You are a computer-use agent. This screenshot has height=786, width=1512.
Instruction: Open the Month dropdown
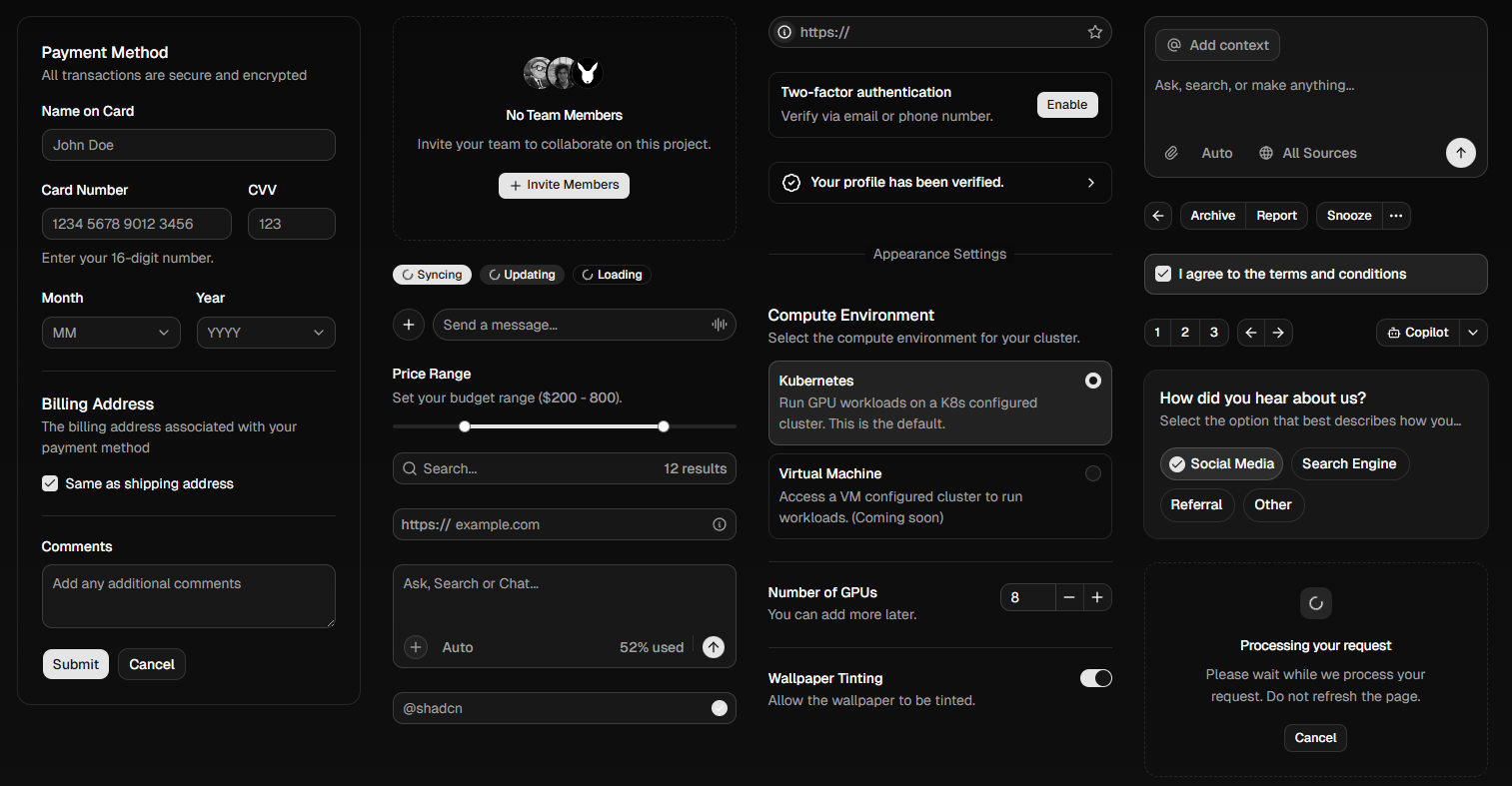111,333
